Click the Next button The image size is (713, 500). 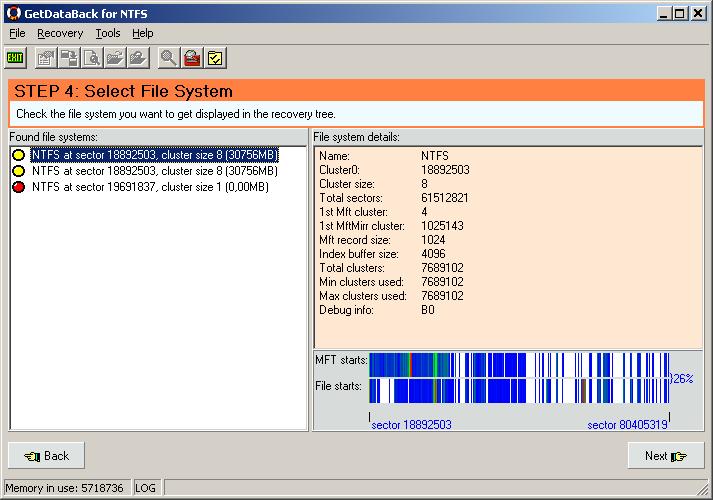tap(666, 455)
